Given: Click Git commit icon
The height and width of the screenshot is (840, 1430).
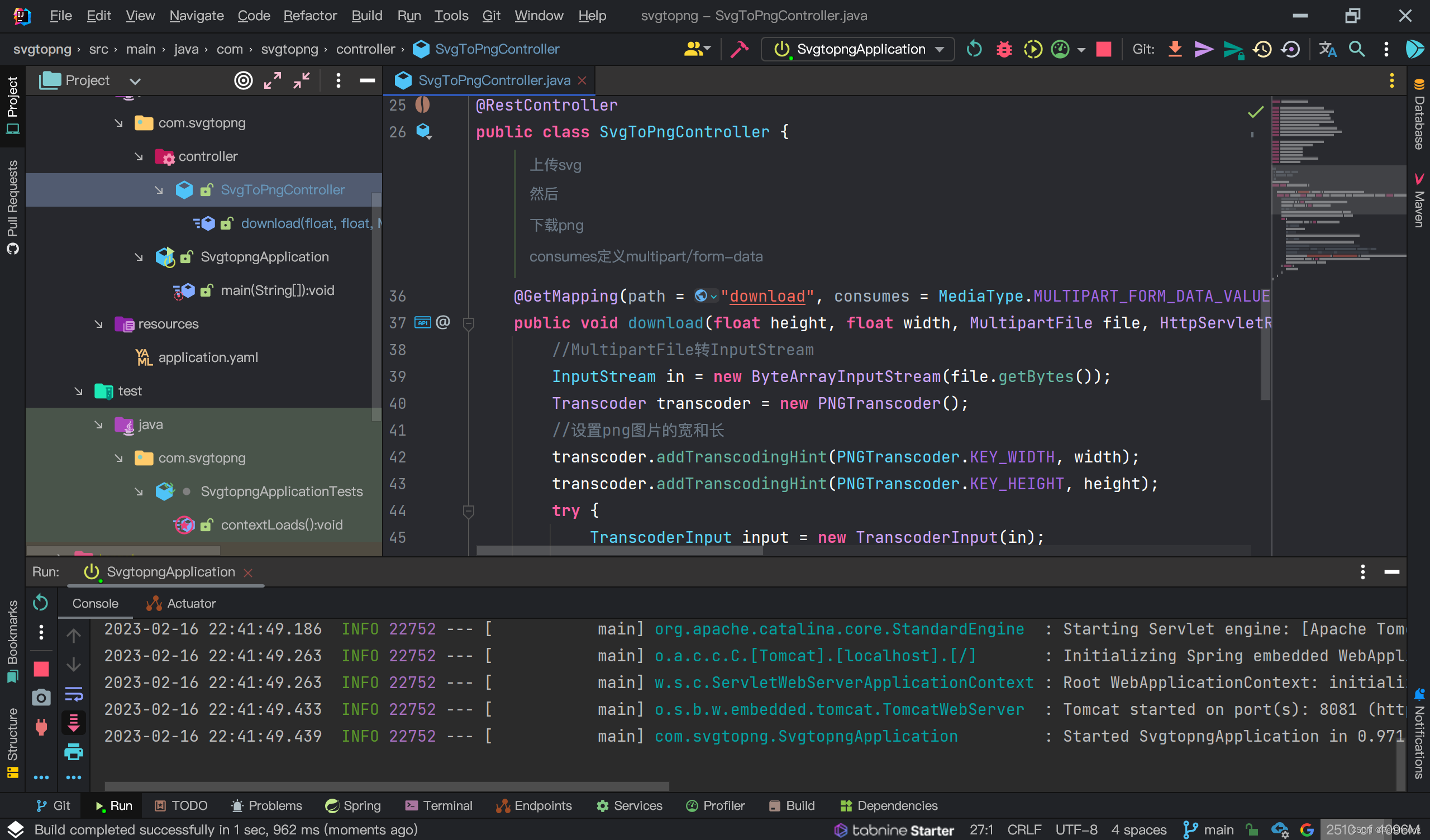Looking at the screenshot, I should (1204, 49).
